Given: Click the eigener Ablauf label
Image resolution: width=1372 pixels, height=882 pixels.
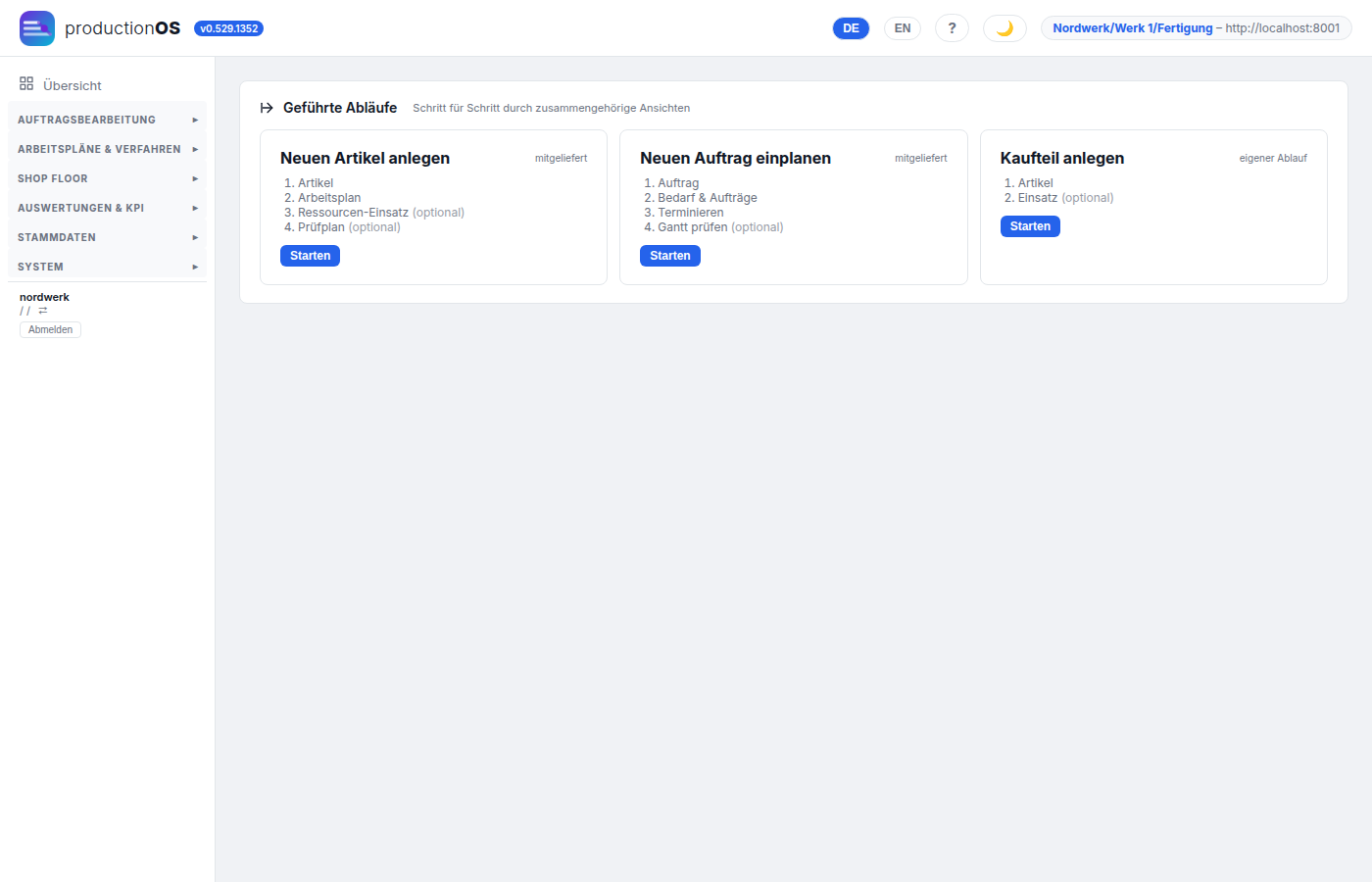Looking at the screenshot, I should [x=1273, y=158].
